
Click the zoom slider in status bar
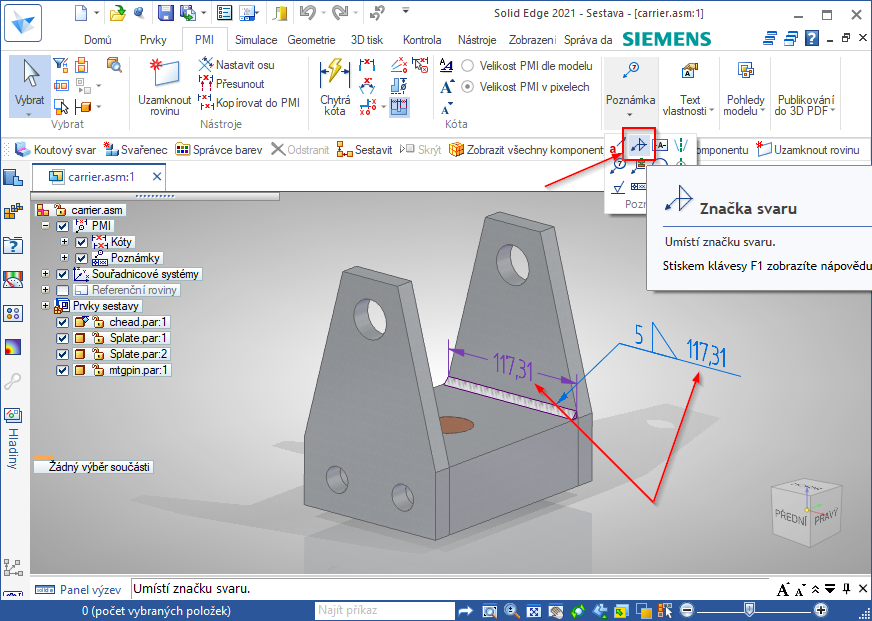[750, 610]
